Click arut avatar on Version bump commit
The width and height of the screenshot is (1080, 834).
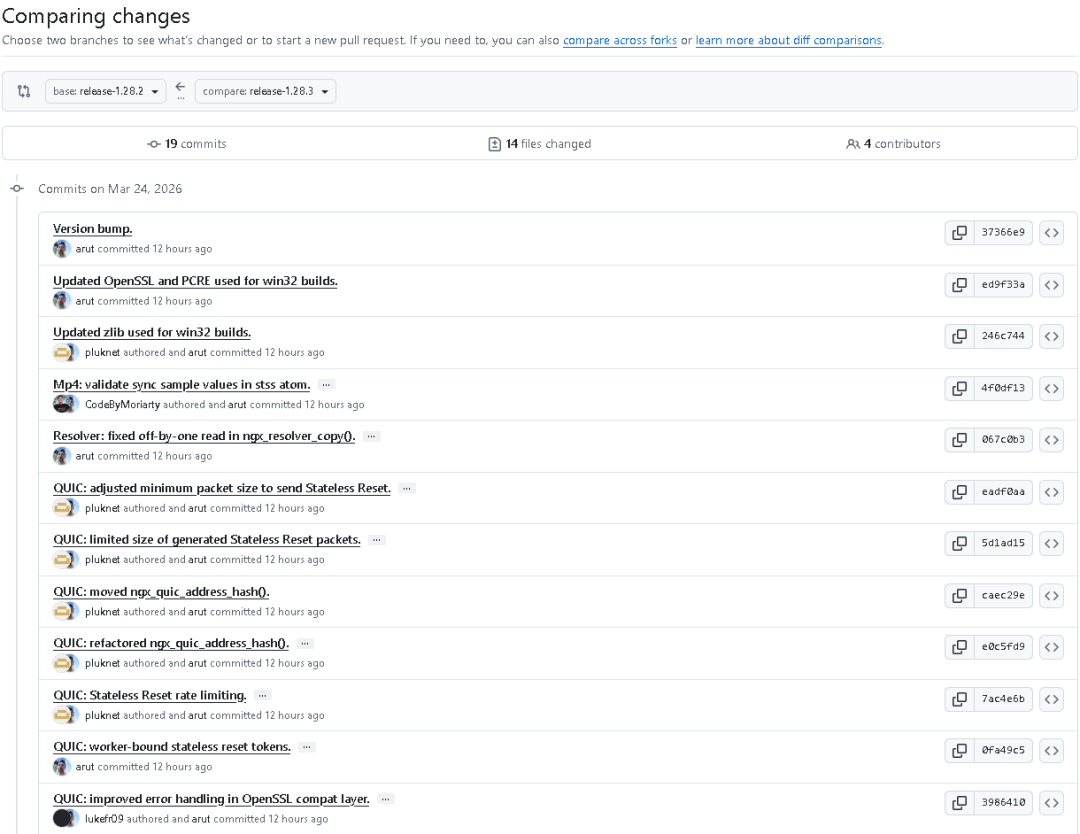coord(62,249)
